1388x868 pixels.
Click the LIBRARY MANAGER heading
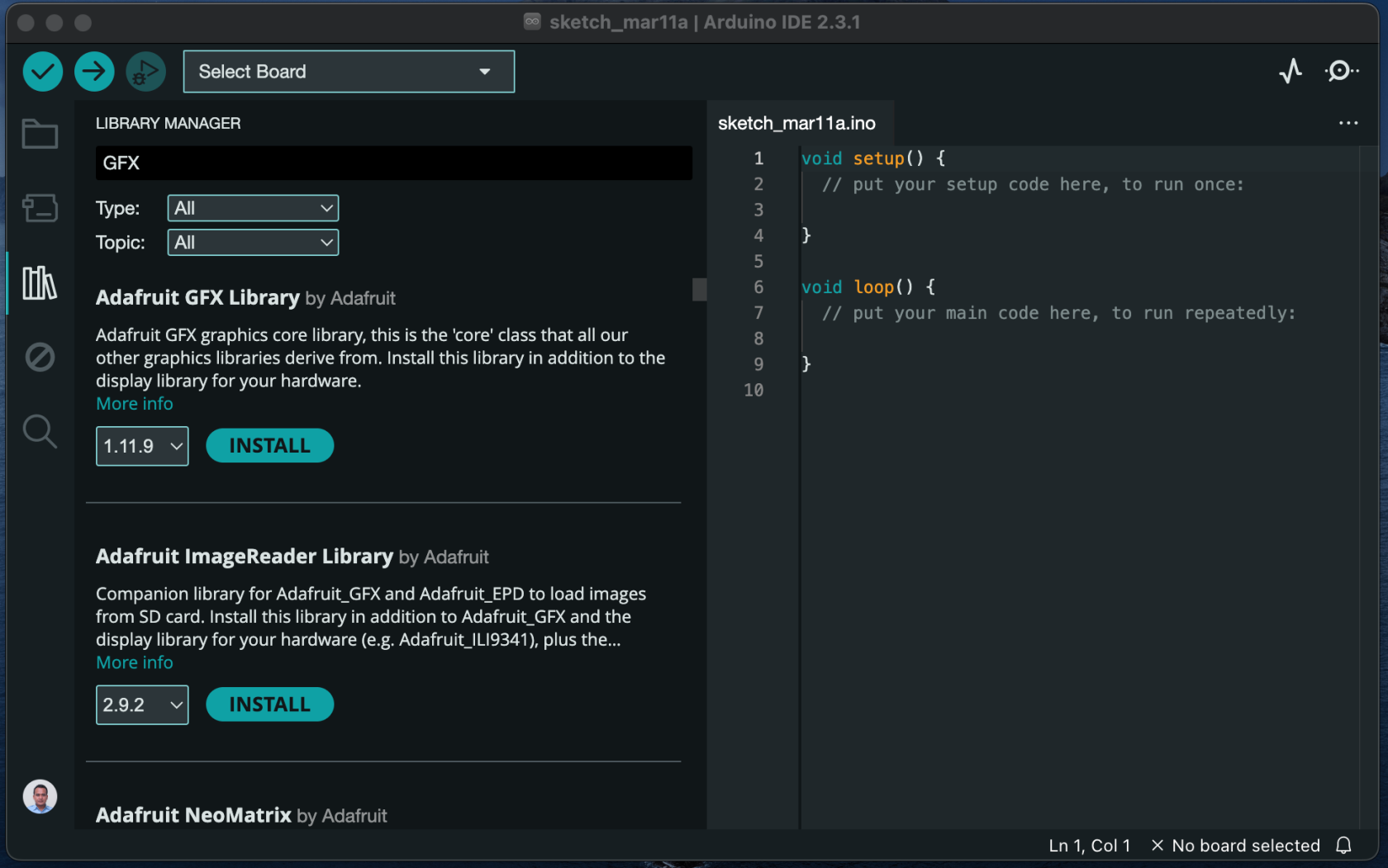[x=169, y=123]
